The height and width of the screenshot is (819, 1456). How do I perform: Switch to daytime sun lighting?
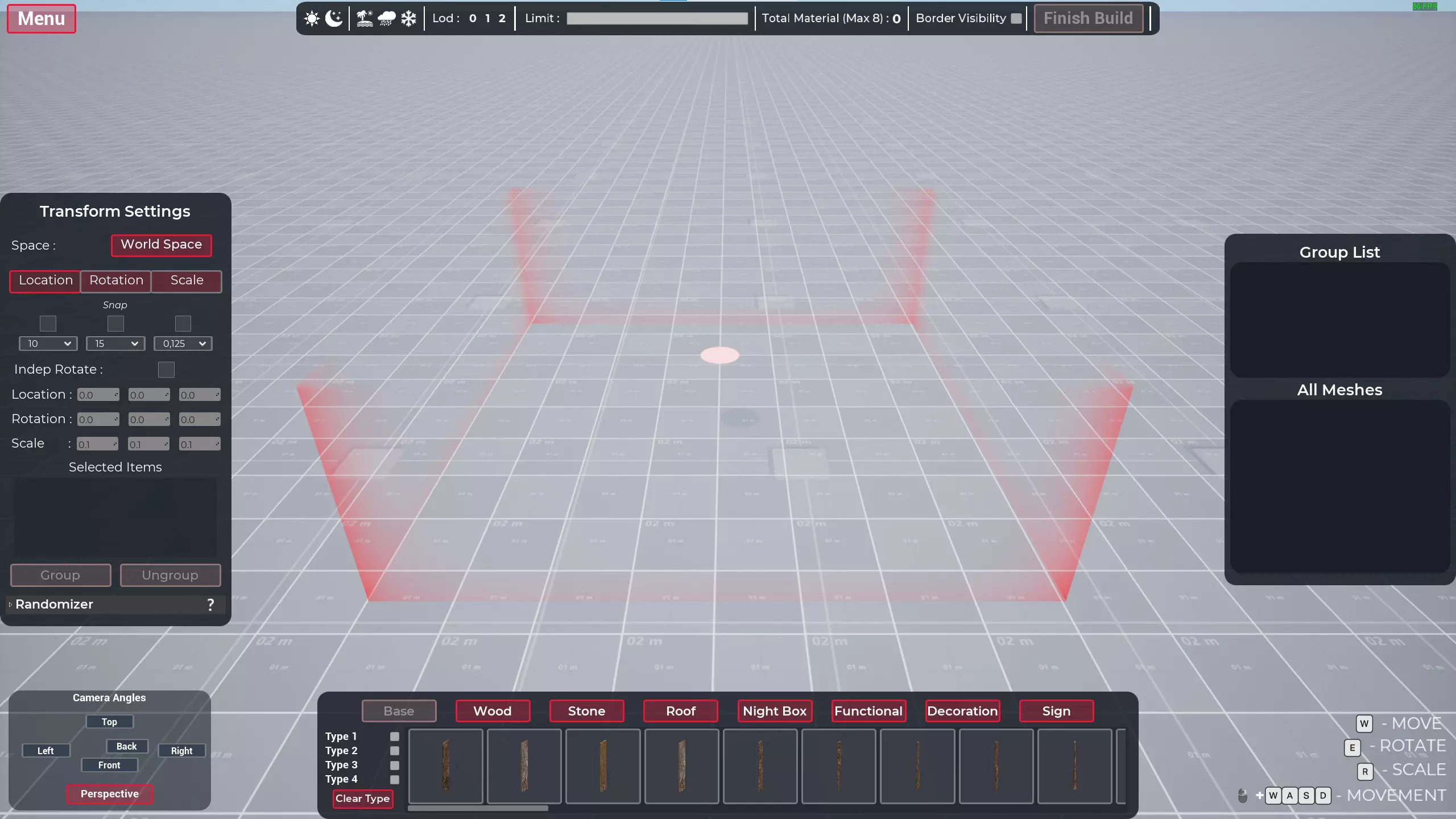[x=312, y=18]
